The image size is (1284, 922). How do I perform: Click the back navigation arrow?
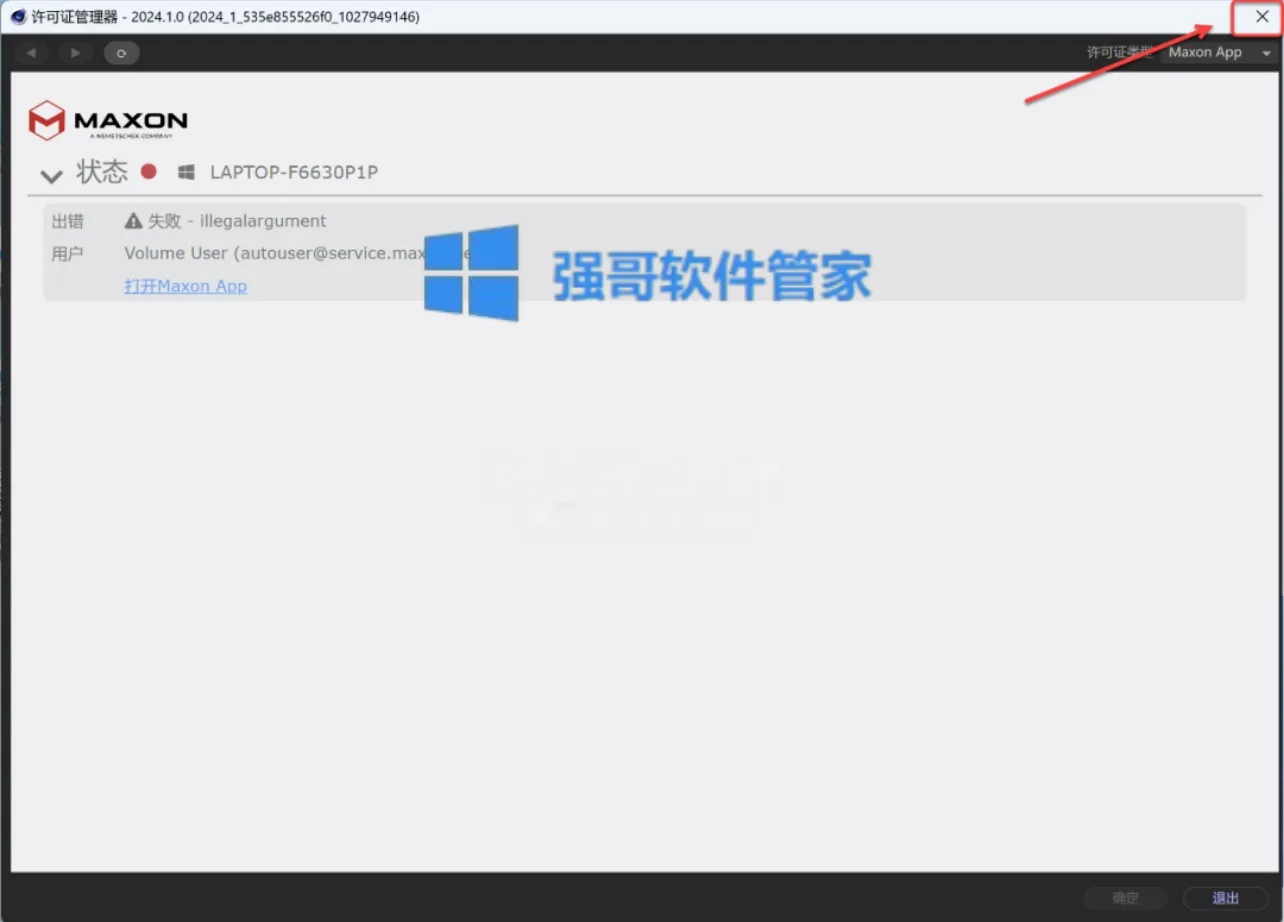[31, 53]
